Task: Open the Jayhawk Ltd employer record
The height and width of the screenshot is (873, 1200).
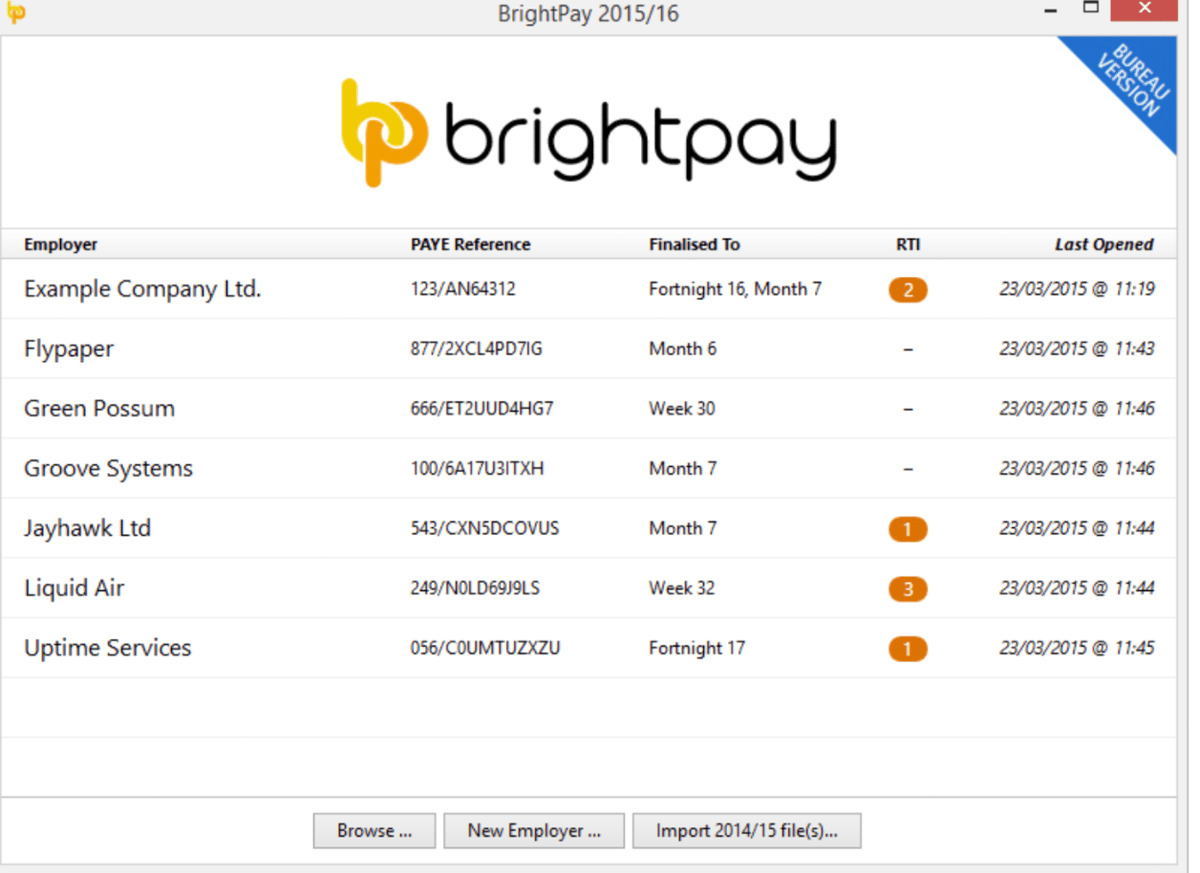Action: click(87, 529)
